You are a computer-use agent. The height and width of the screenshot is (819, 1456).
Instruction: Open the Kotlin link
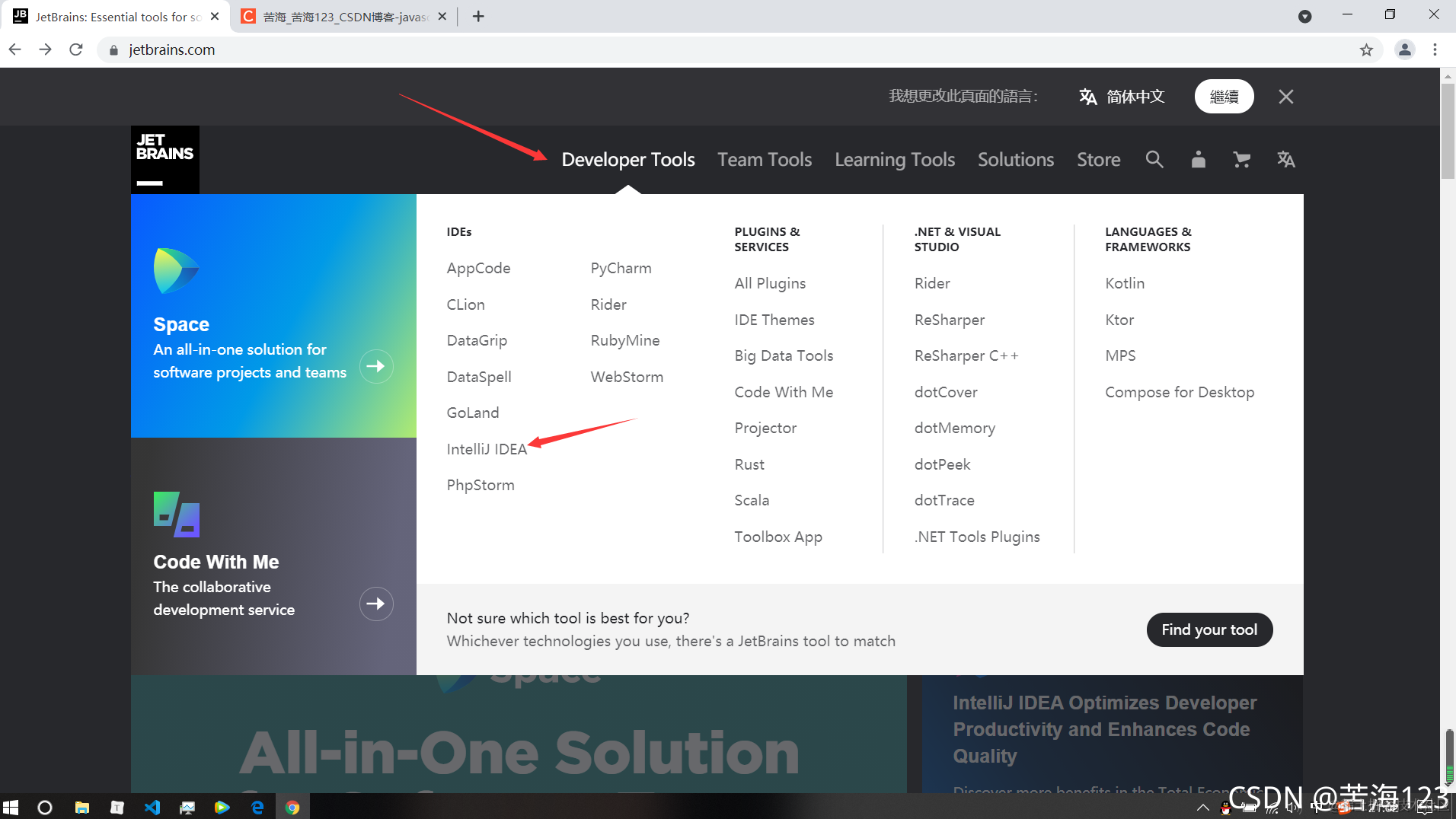(1125, 283)
